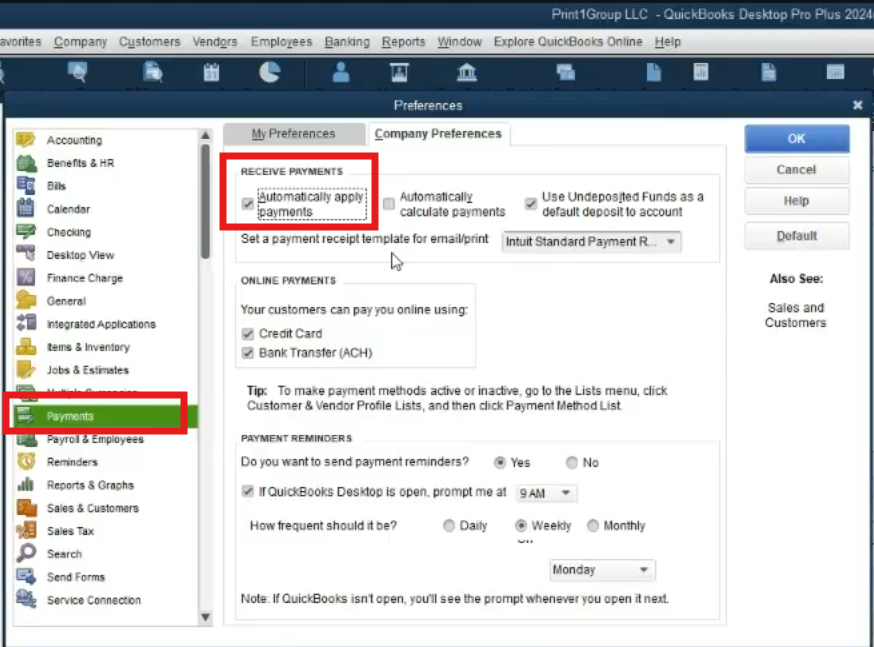Choose the Calendar preference icon

pos(26,208)
